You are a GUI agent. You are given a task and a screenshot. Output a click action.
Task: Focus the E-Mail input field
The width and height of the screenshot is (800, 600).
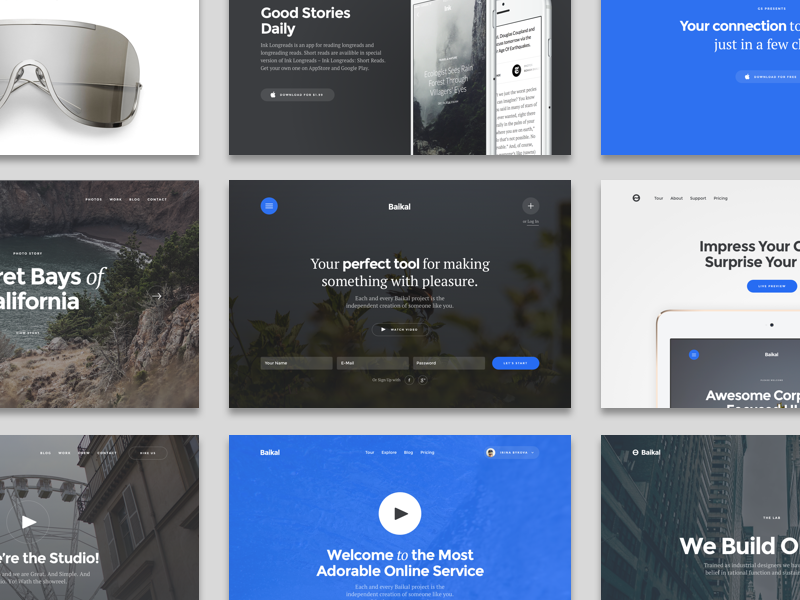coord(372,363)
